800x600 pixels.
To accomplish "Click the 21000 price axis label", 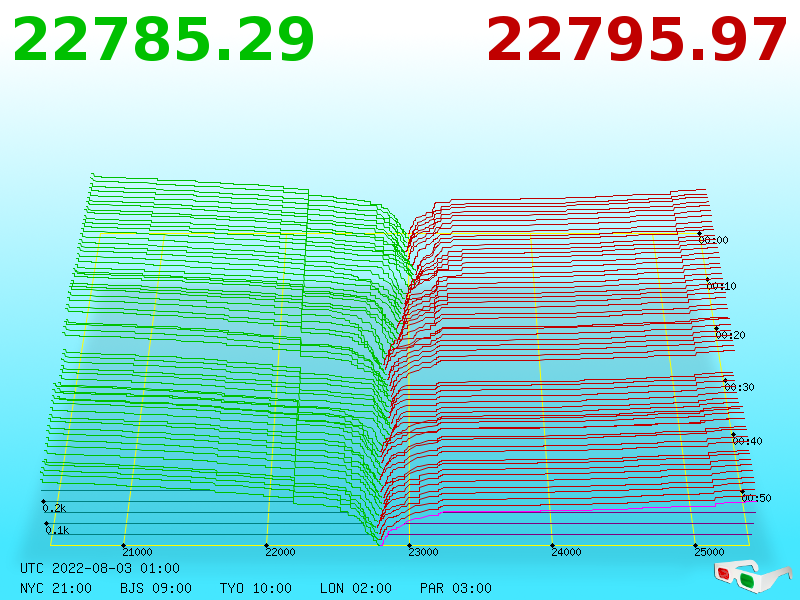I will [x=137, y=552].
